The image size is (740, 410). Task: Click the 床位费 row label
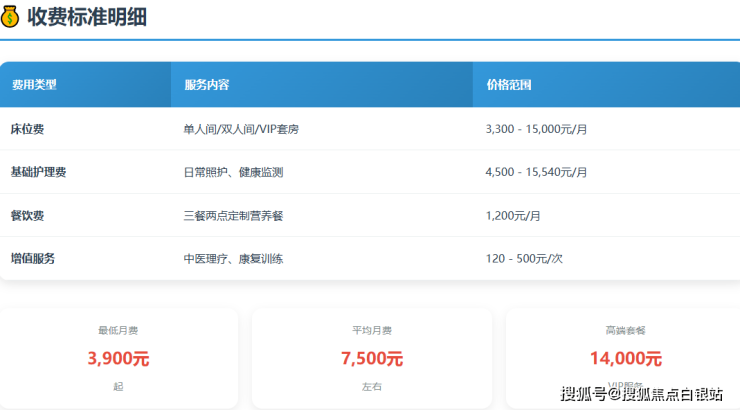(x=27, y=129)
